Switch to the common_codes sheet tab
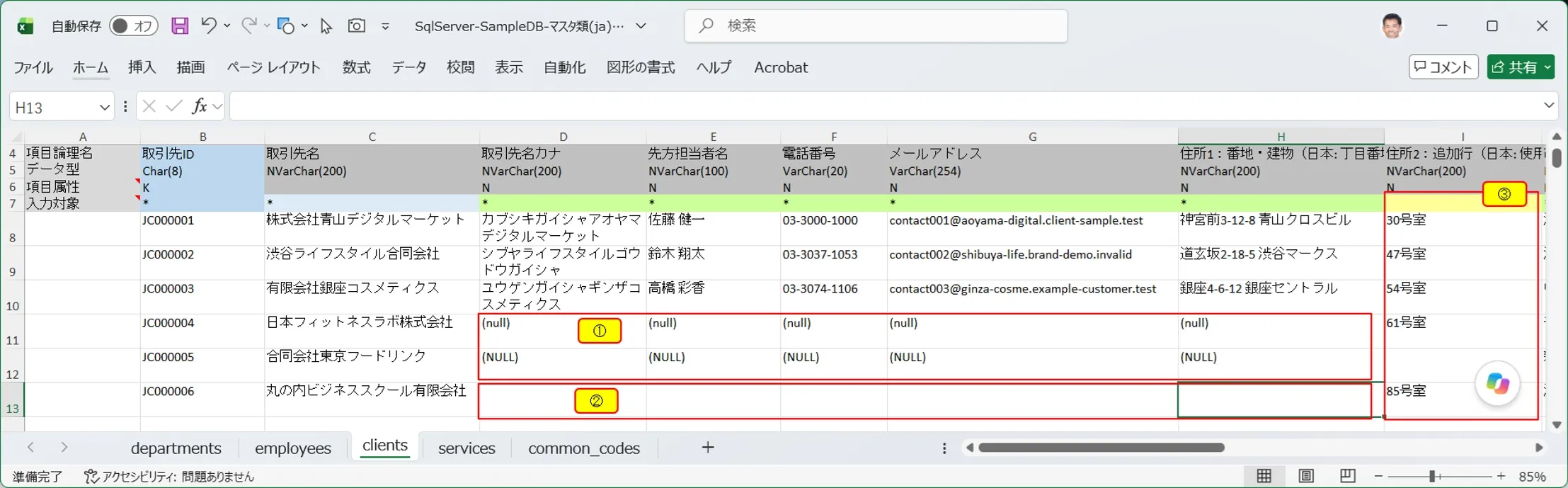Image resolution: width=1568 pixels, height=488 pixels. (584, 448)
